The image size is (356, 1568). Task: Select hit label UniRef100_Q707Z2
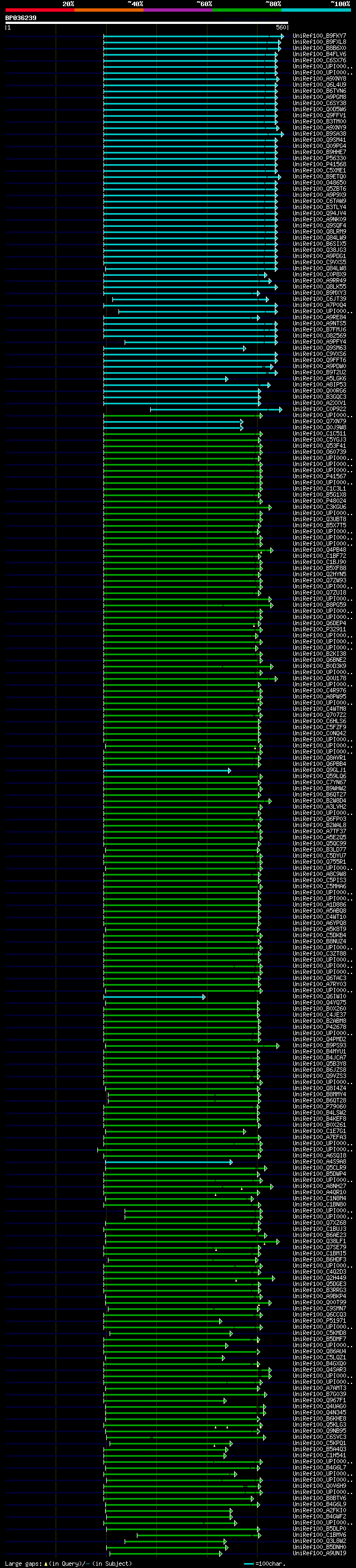[319, 715]
